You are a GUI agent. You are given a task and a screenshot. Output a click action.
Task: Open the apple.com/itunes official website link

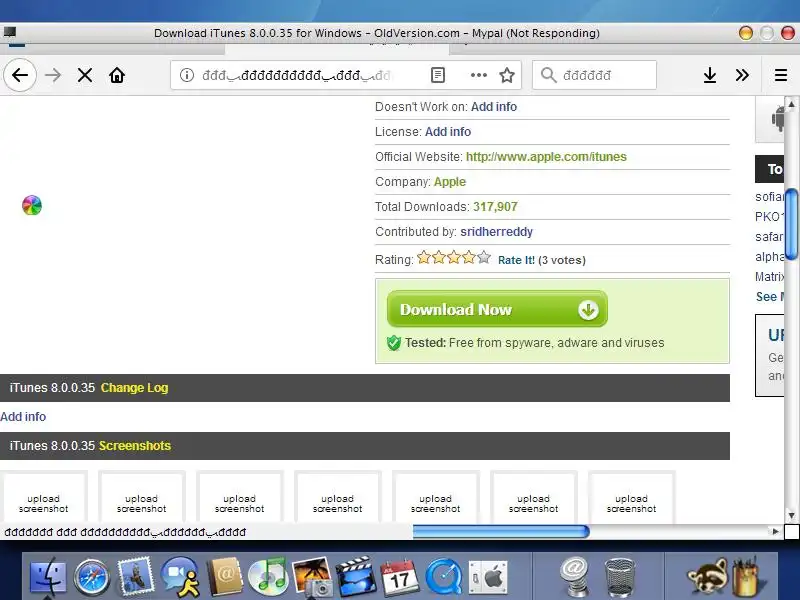point(546,157)
